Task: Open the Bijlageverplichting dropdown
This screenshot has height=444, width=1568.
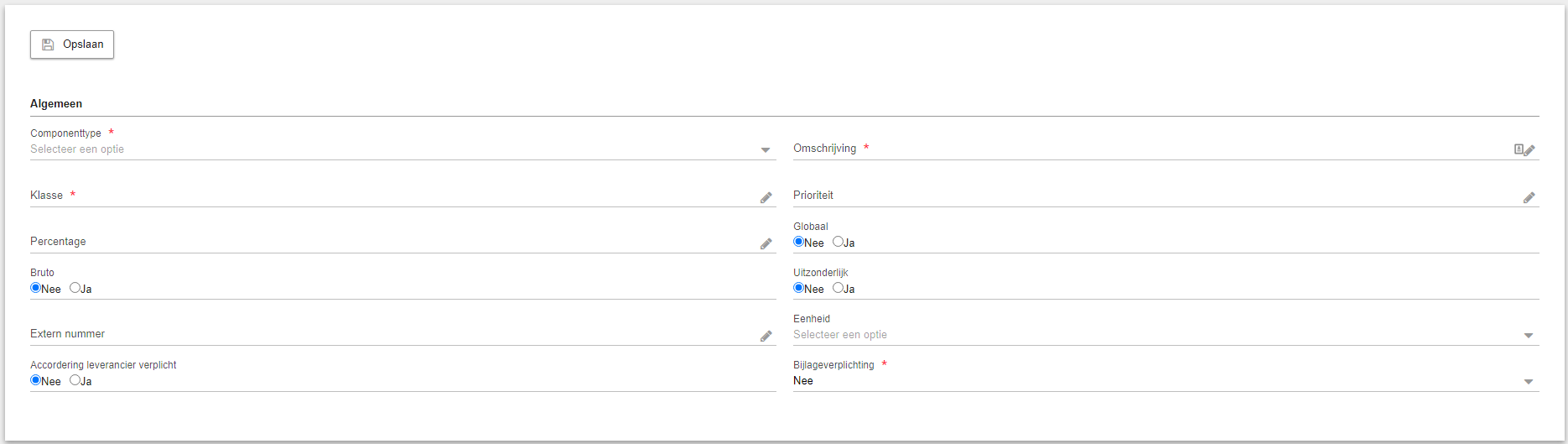Action: point(1166,381)
